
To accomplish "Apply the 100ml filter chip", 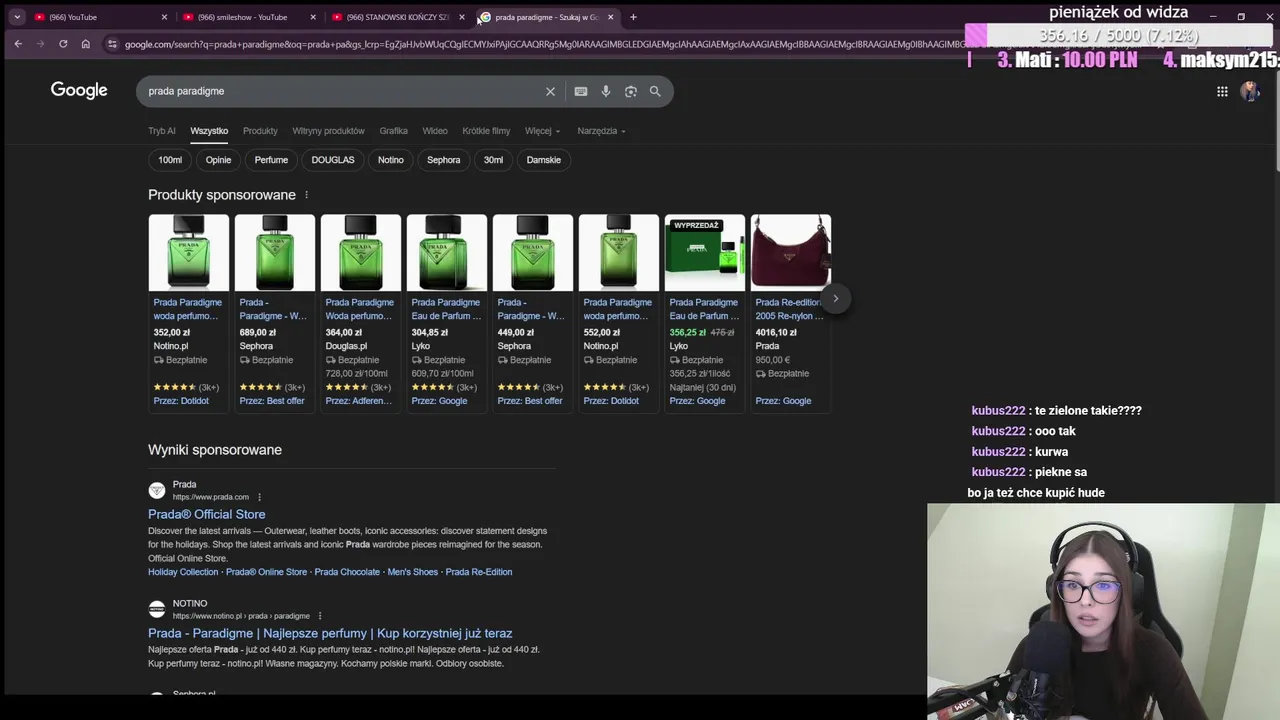I will (x=170, y=160).
